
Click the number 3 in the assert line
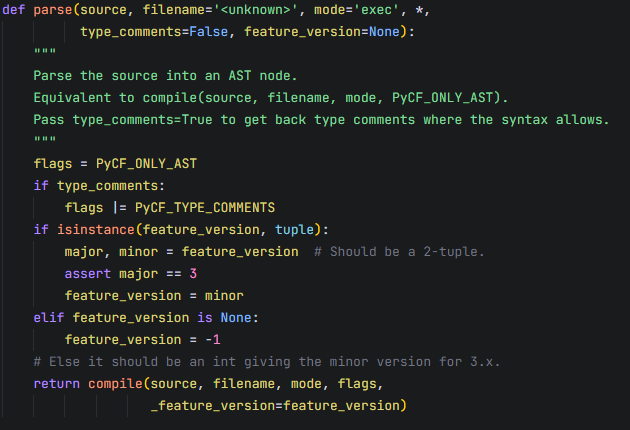point(195,274)
